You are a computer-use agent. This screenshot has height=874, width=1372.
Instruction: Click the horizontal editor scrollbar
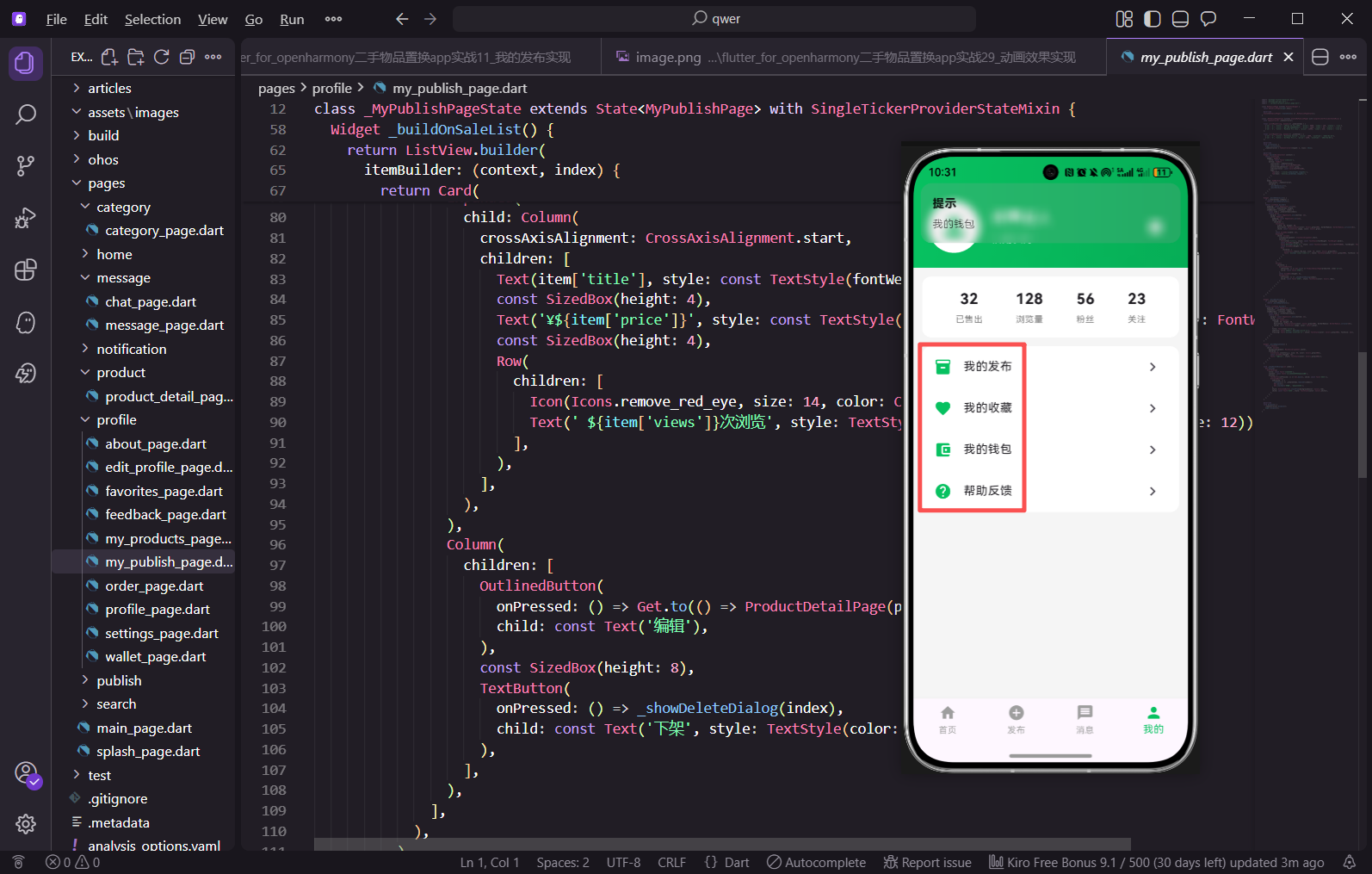[722, 844]
